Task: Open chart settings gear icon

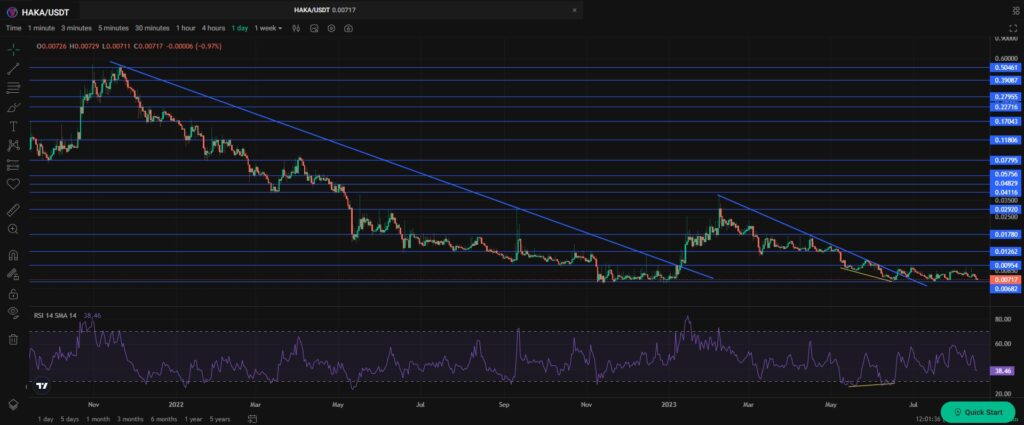Action: (331, 28)
